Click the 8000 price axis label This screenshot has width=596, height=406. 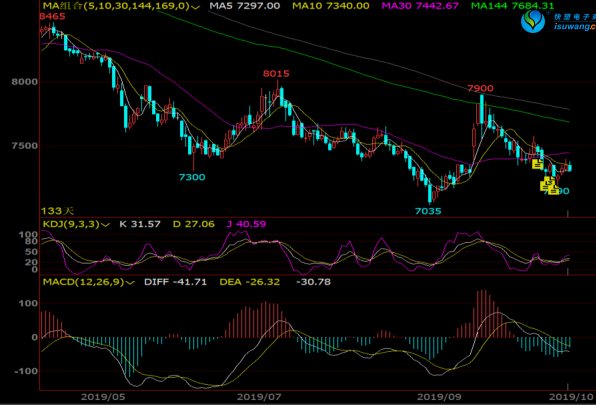coord(25,82)
